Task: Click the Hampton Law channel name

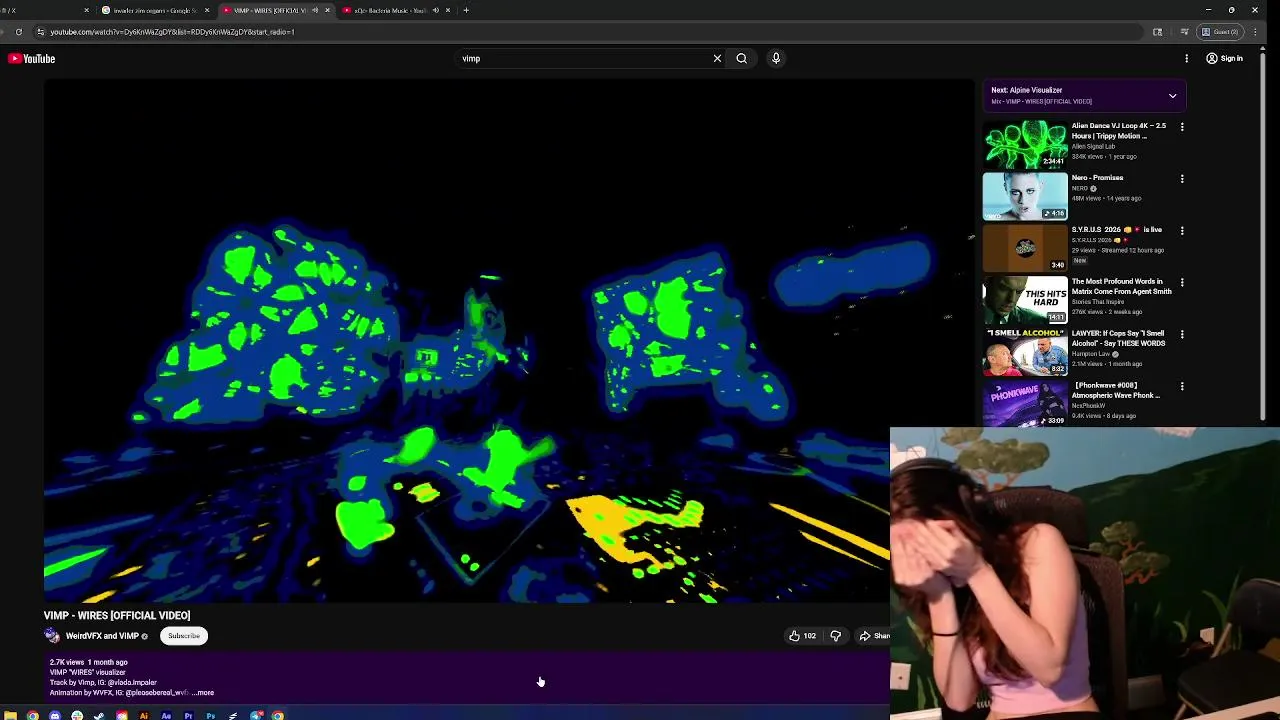Action: 1091,354
